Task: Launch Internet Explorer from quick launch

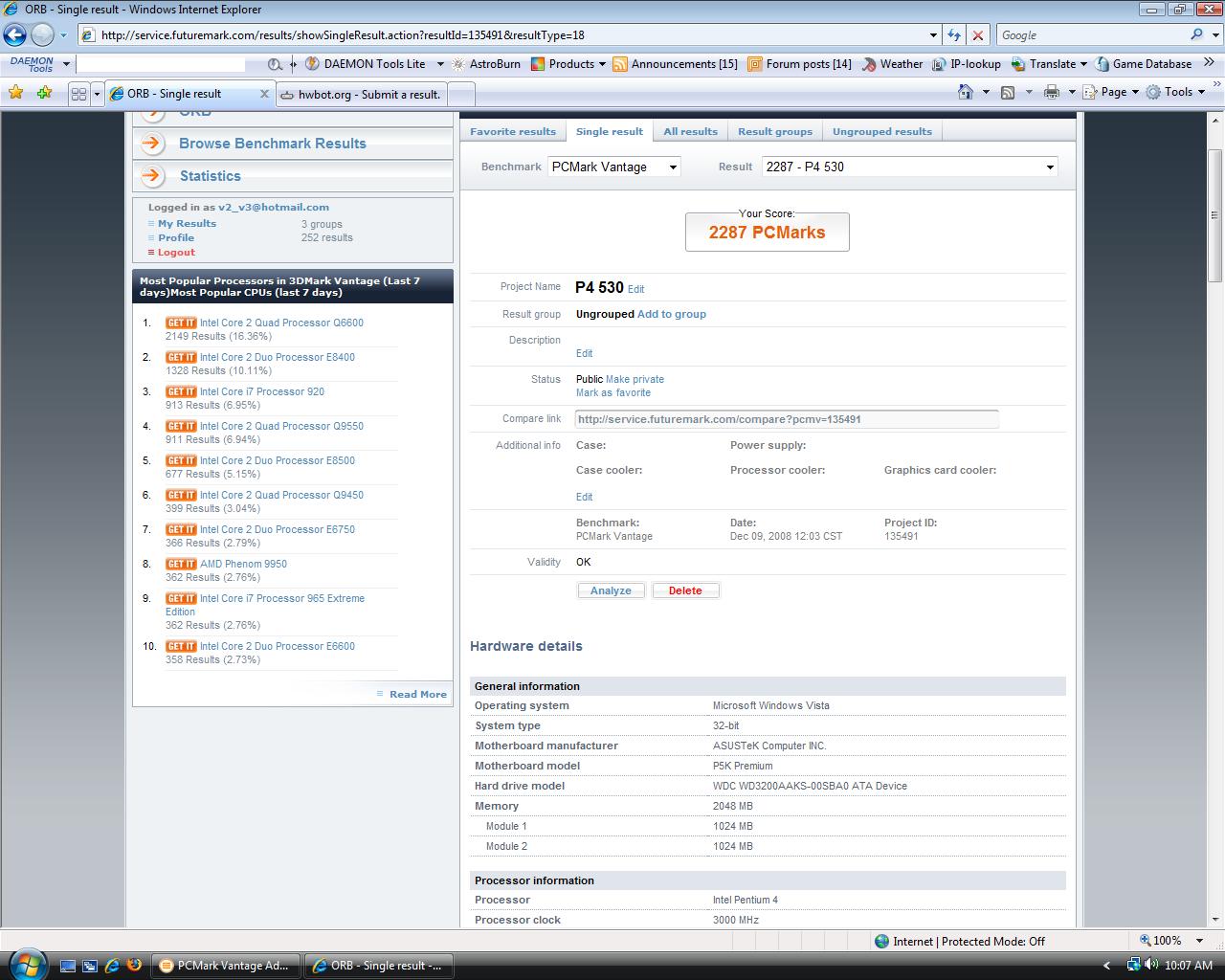Action: click(112, 966)
